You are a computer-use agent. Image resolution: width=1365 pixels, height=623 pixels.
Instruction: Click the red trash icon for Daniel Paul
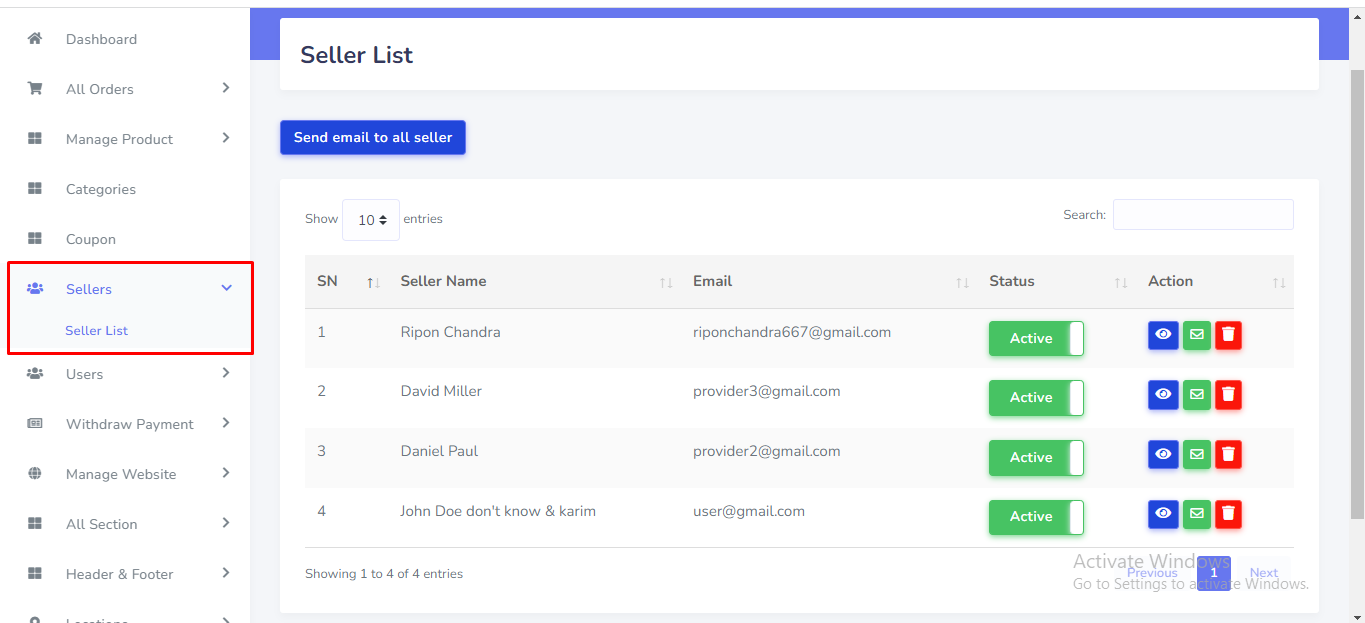tap(1228, 455)
